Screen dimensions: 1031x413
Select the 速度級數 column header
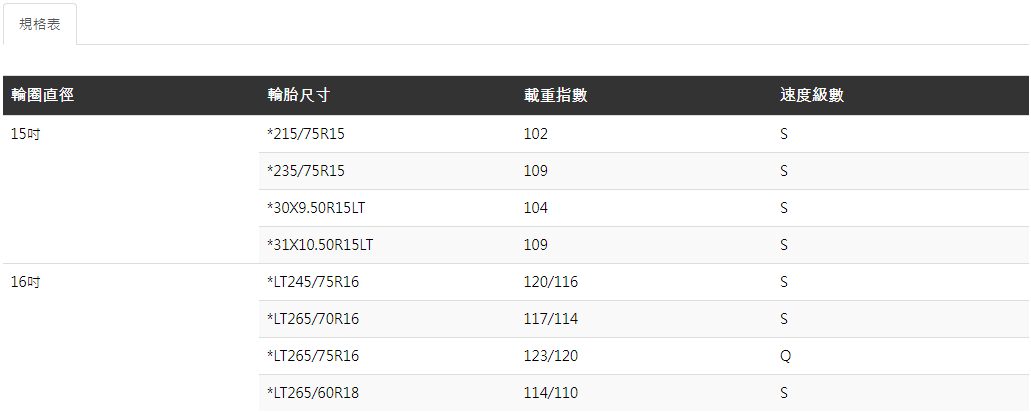pyautogui.click(x=811, y=96)
